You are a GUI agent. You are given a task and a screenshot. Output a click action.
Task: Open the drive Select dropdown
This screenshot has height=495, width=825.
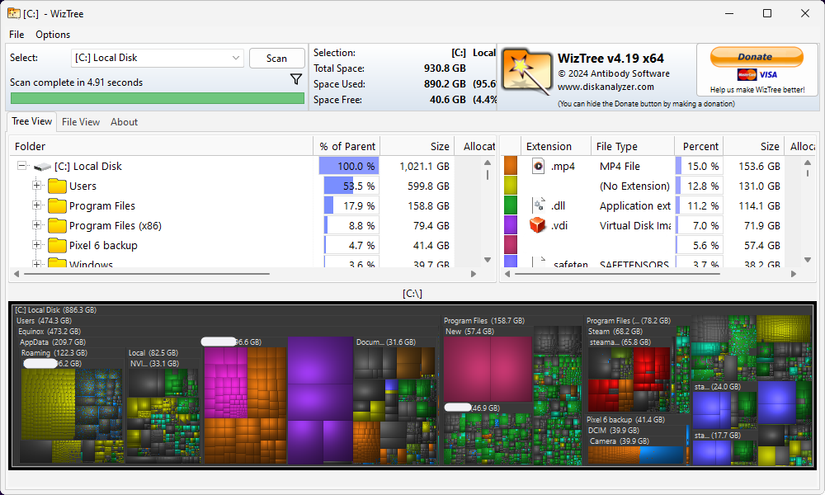[x=158, y=58]
